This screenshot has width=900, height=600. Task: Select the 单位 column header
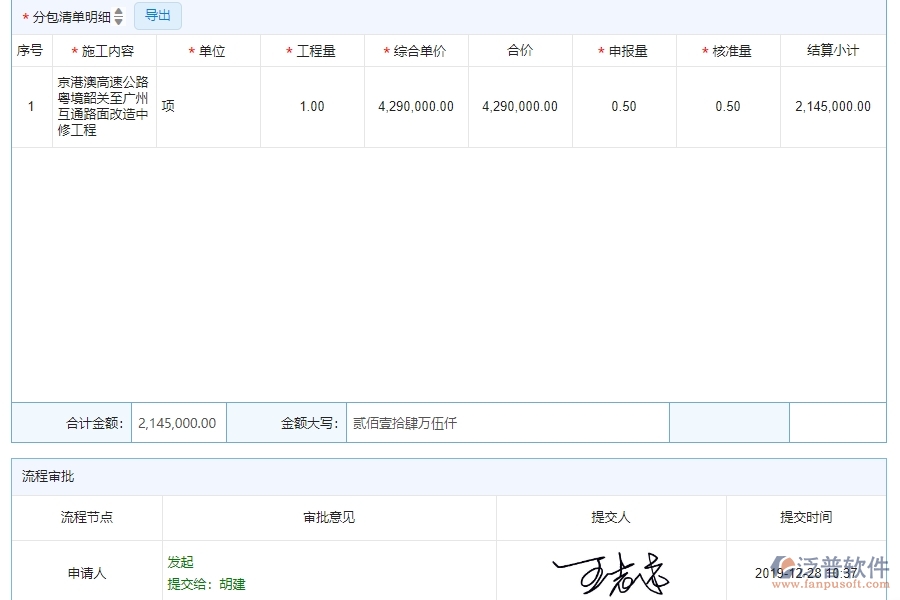pos(208,50)
